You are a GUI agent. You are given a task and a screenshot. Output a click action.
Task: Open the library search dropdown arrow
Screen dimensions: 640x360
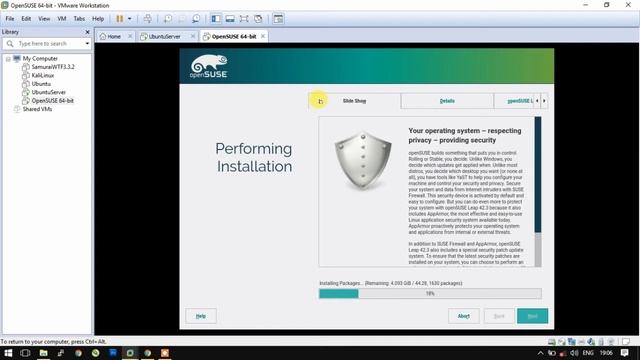coord(87,43)
